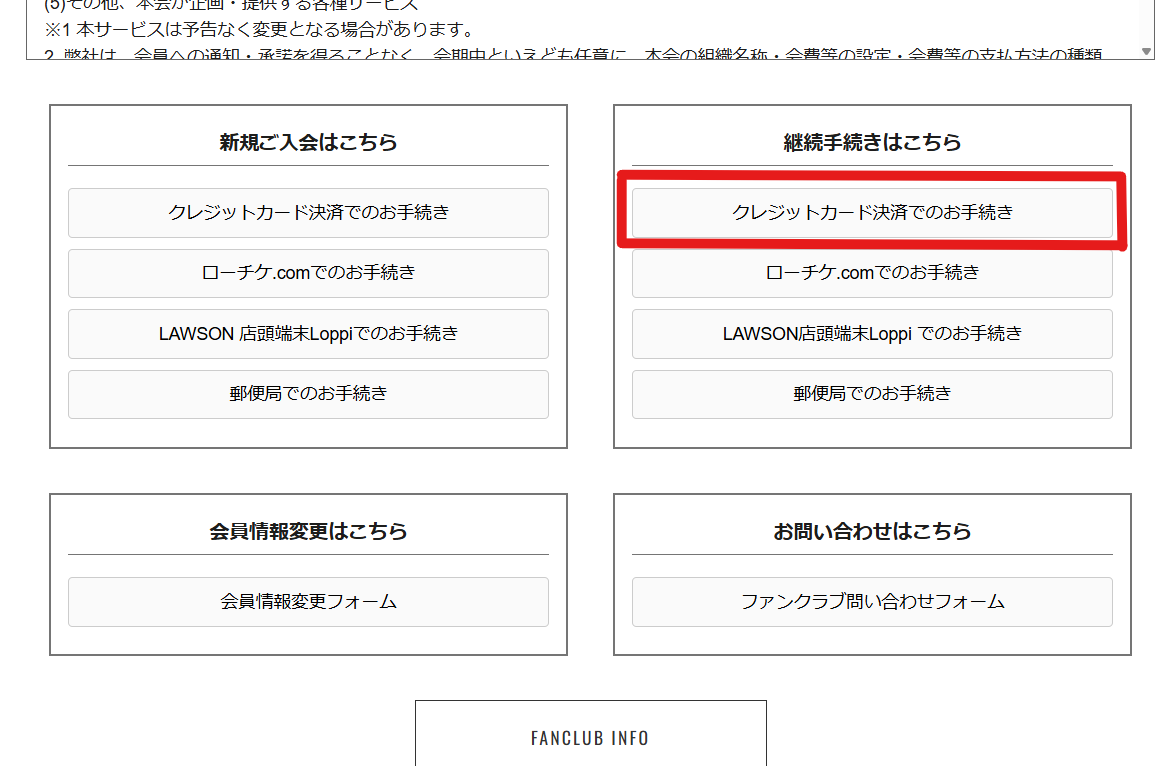1171x766 pixels.
Task: Choose LAWSON店頭端末Loppi for renewal
Action: click(x=872, y=334)
